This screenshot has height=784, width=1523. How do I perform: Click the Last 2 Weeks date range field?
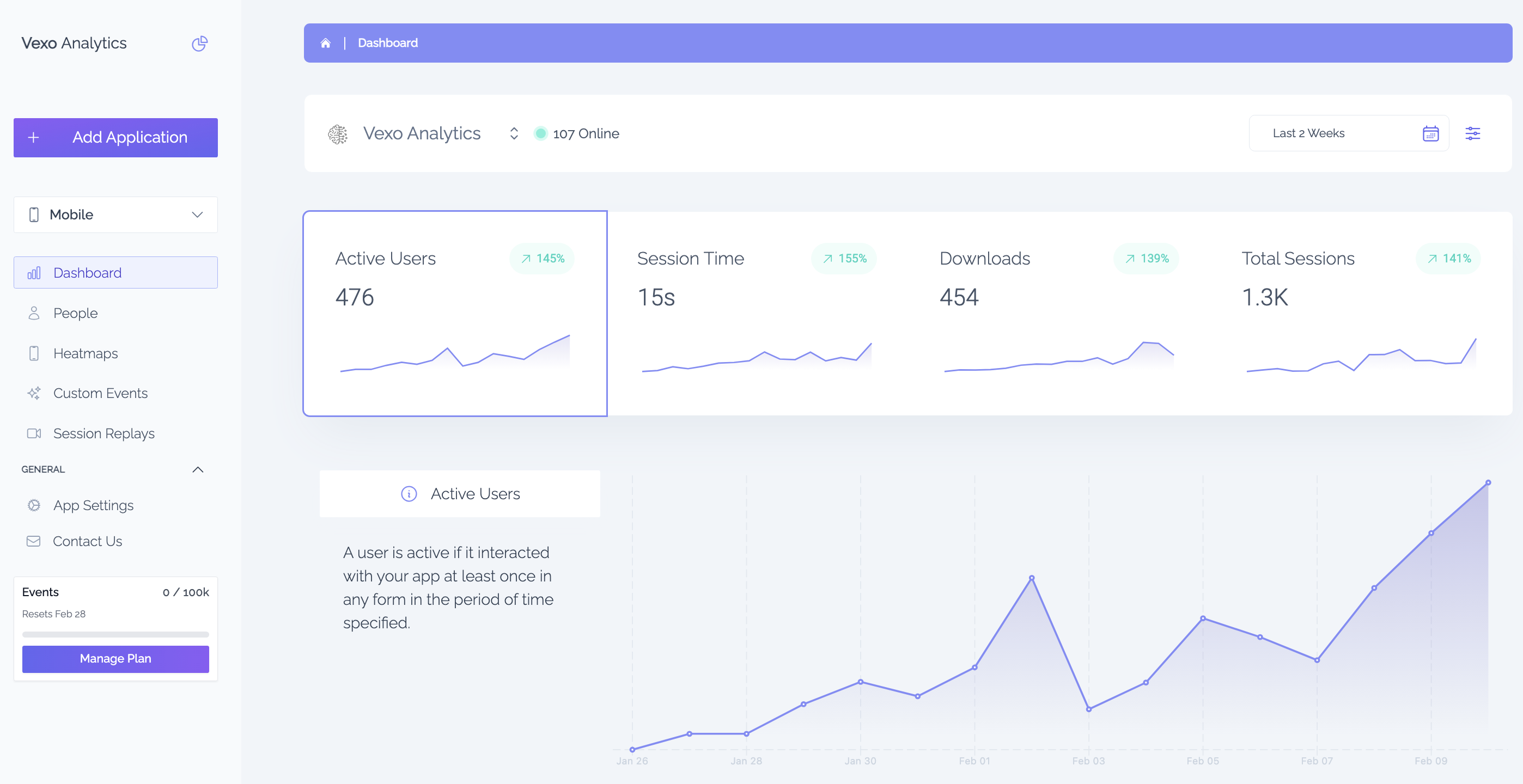click(x=1308, y=133)
